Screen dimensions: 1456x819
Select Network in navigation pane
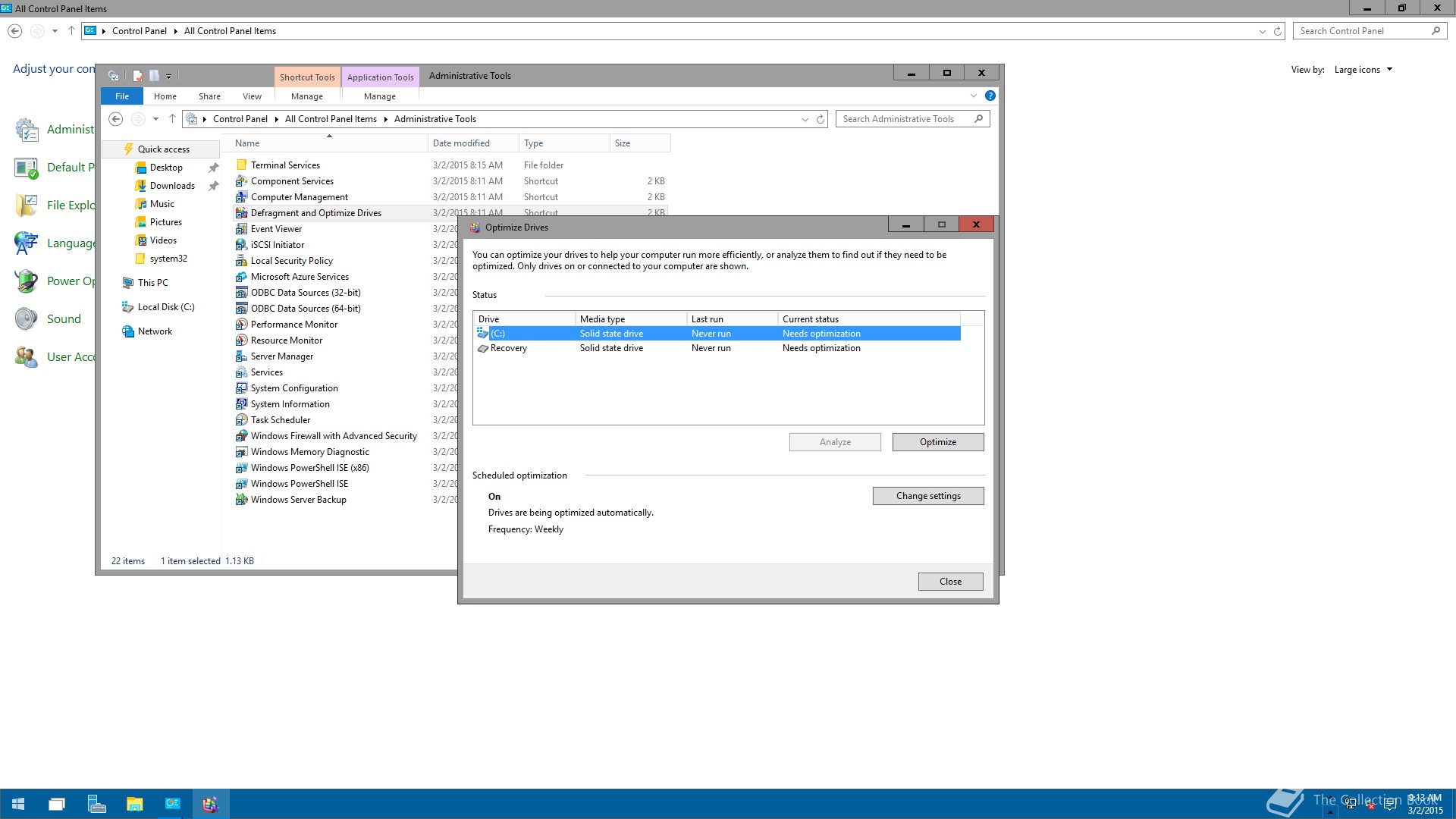coord(155,331)
